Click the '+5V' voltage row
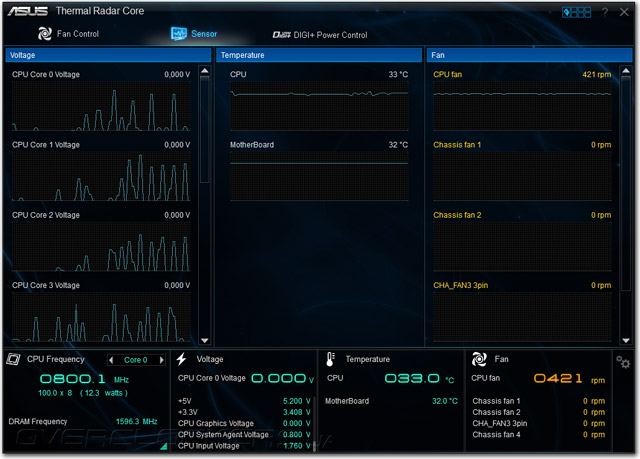The width and height of the screenshot is (640, 459). (x=244, y=401)
